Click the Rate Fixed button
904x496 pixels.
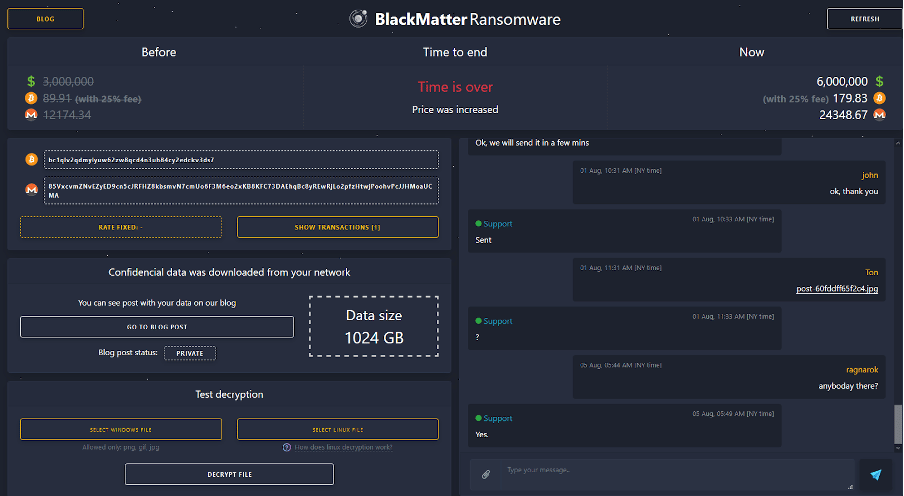(120, 227)
